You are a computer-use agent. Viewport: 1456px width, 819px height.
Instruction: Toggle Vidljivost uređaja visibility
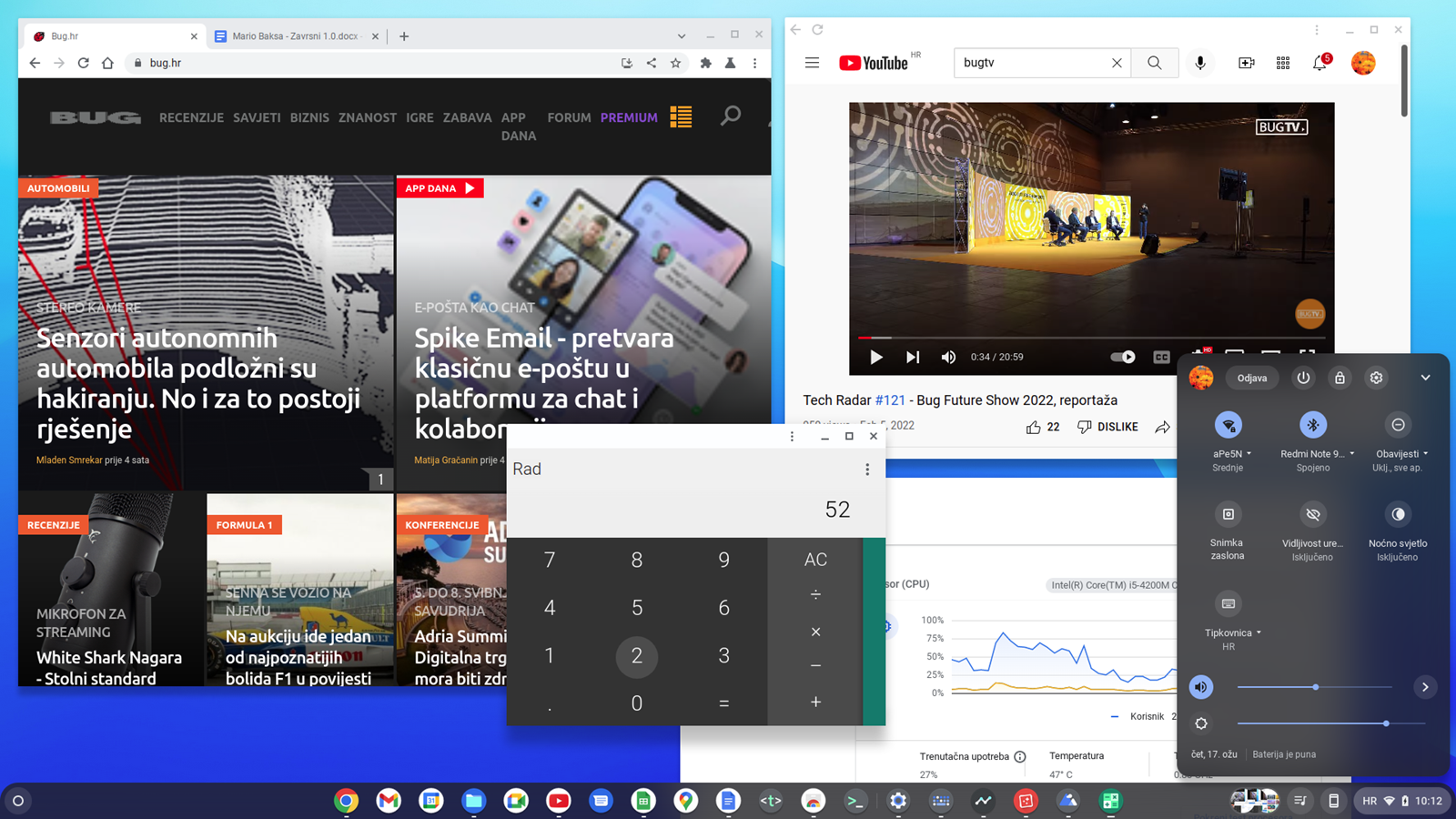tap(1312, 514)
